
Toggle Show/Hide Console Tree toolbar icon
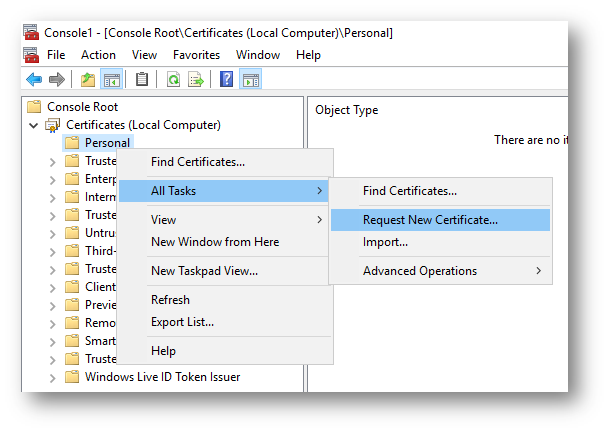coord(111,79)
